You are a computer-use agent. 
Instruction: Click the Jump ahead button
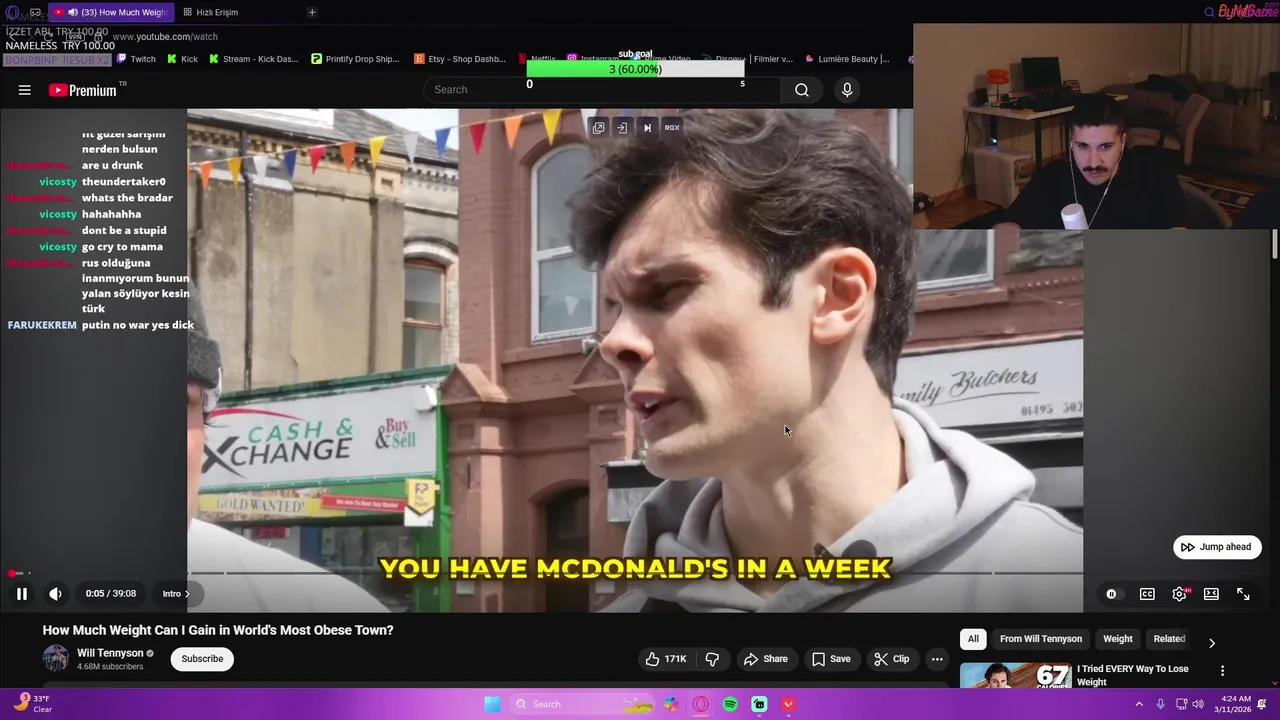click(1217, 547)
